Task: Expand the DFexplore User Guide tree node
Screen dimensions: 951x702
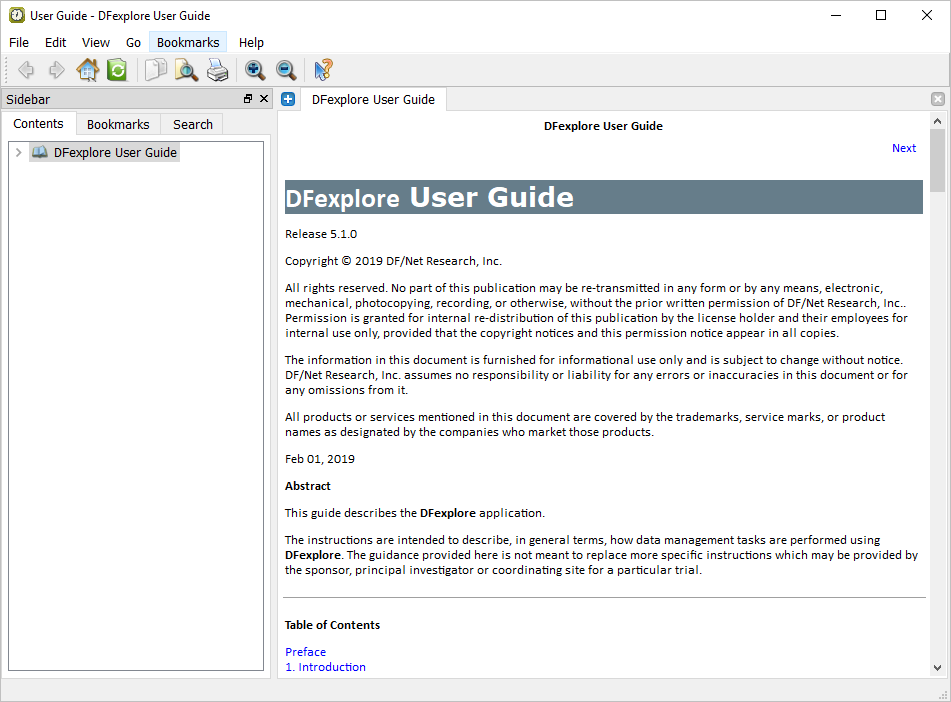Action: pyautogui.click(x=18, y=153)
